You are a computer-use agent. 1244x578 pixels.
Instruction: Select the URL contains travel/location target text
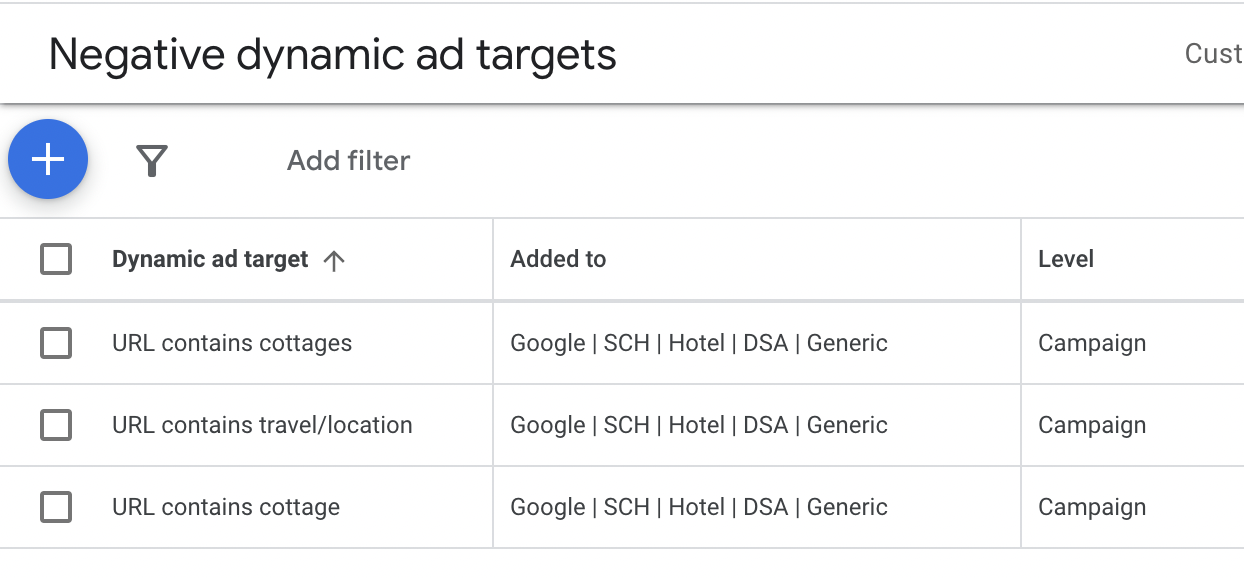pyautogui.click(x=262, y=425)
